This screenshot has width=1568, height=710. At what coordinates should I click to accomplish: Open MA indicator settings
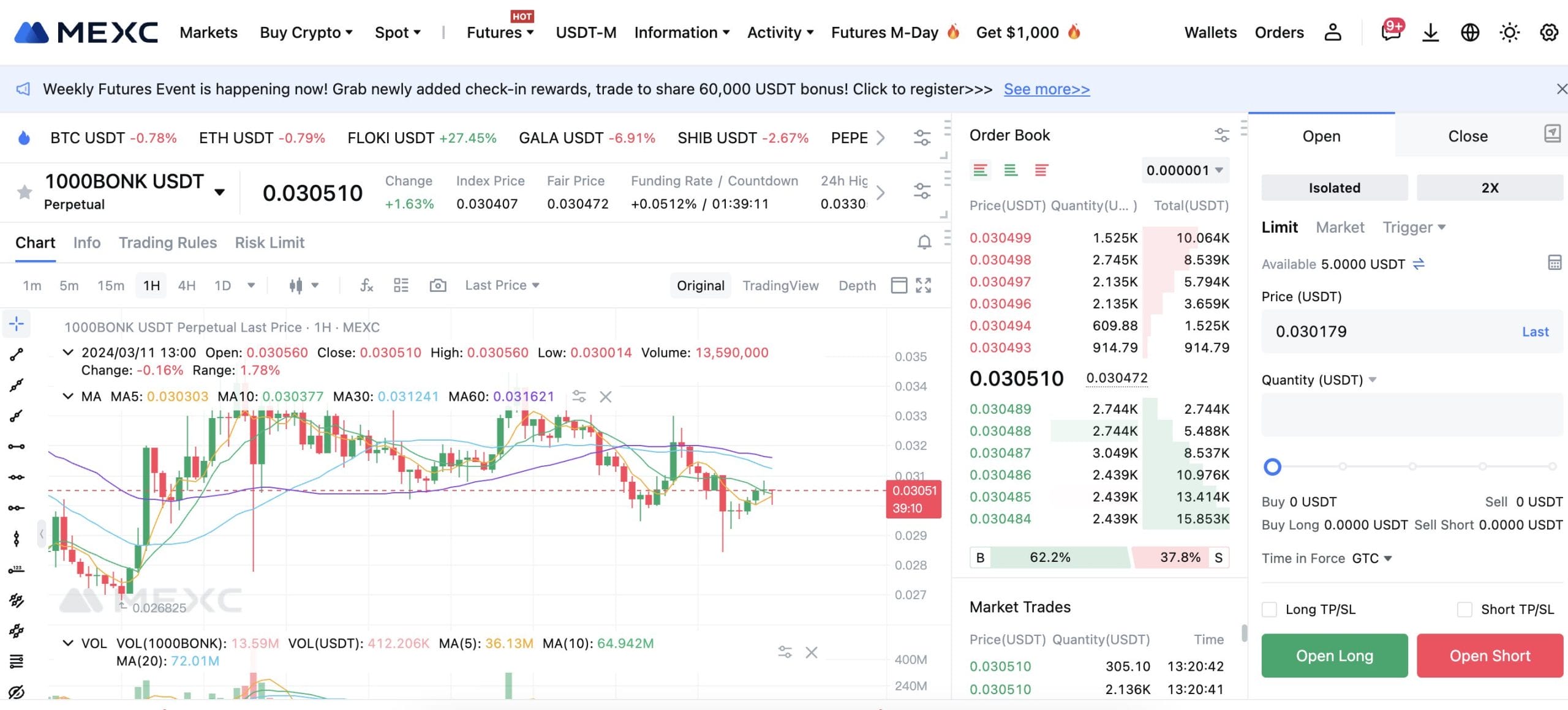pos(579,397)
